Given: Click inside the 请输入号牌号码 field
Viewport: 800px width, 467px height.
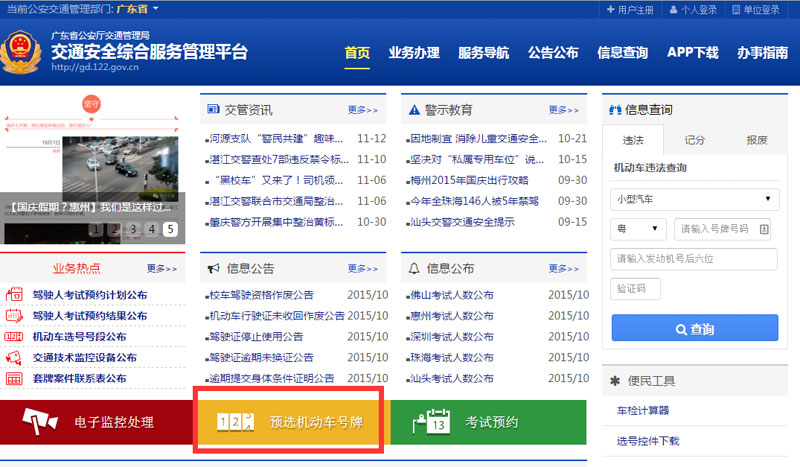Looking at the screenshot, I should 722,229.
